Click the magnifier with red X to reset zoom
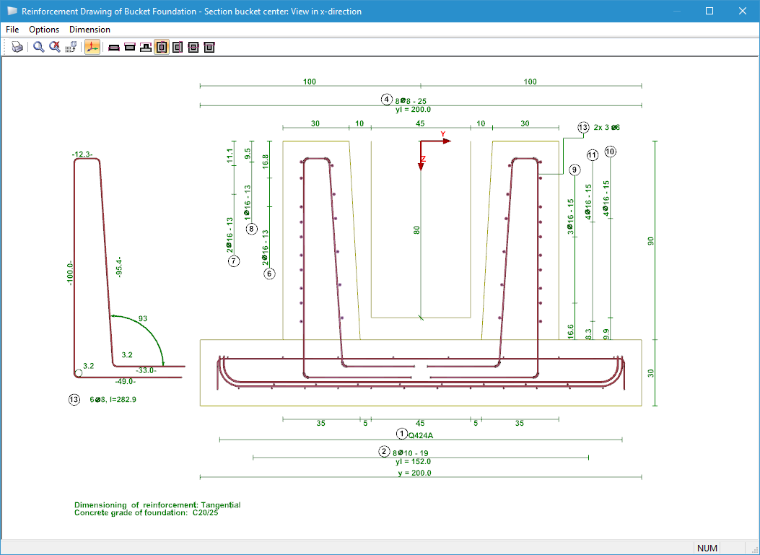The image size is (760, 555). click(x=55, y=47)
